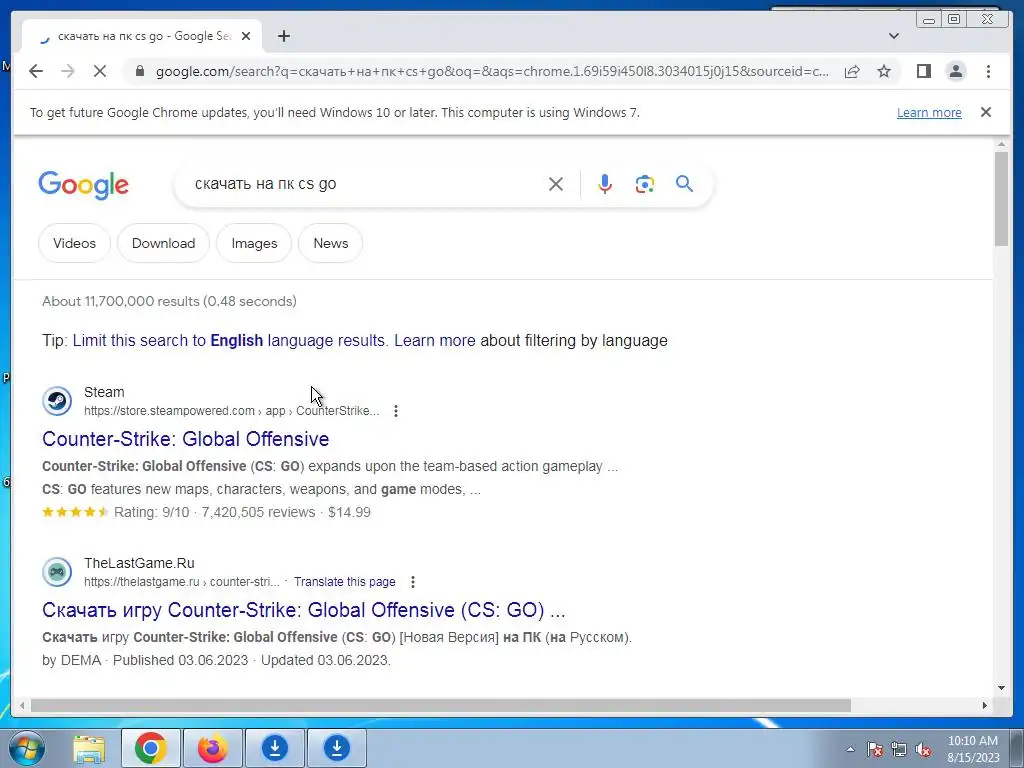Open Learn more about Chrome updates
This screenshot has width=1024, height=768.
(x=929, y=112)
